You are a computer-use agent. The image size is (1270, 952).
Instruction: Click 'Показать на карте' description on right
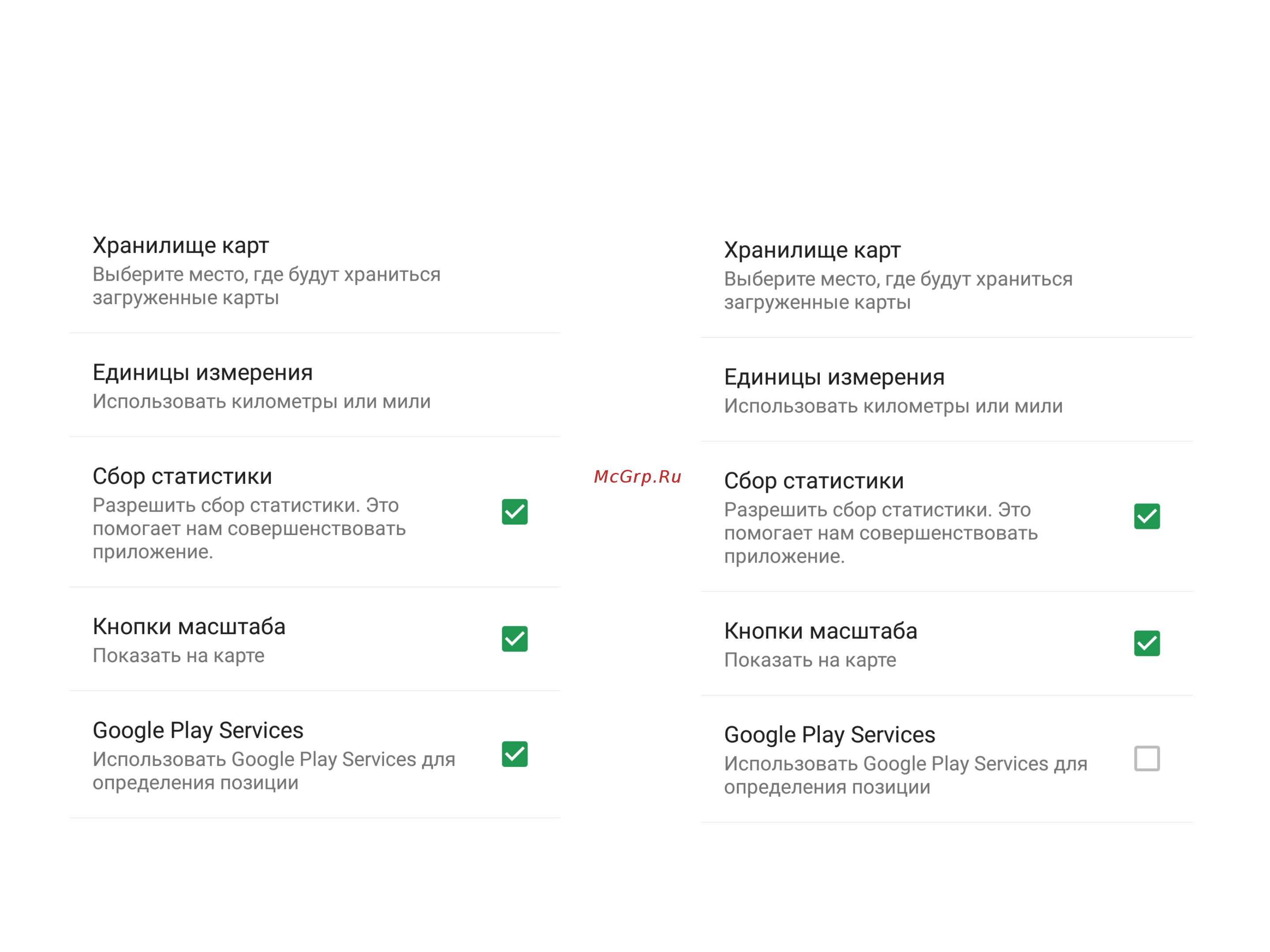point(810,660)
